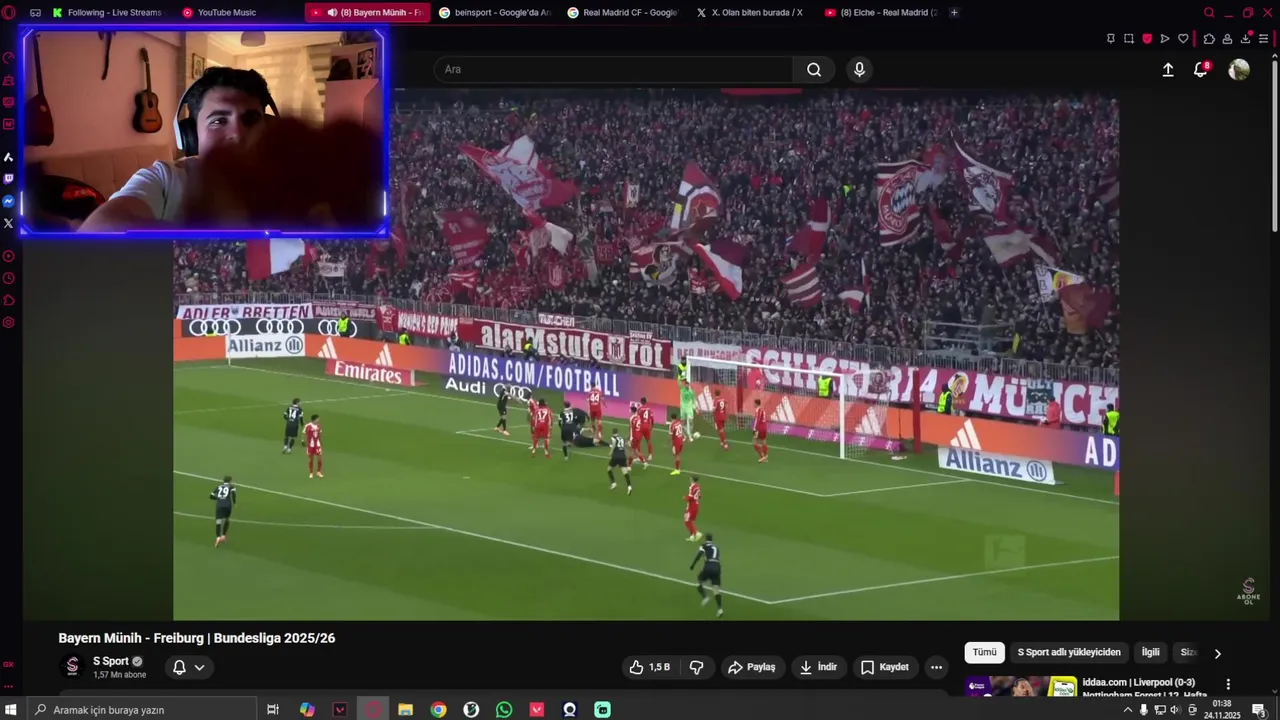This screenshot has width=1280, height=720.
Task: Open Messenger in the Opera sidebar
Action: coord(9,201)
